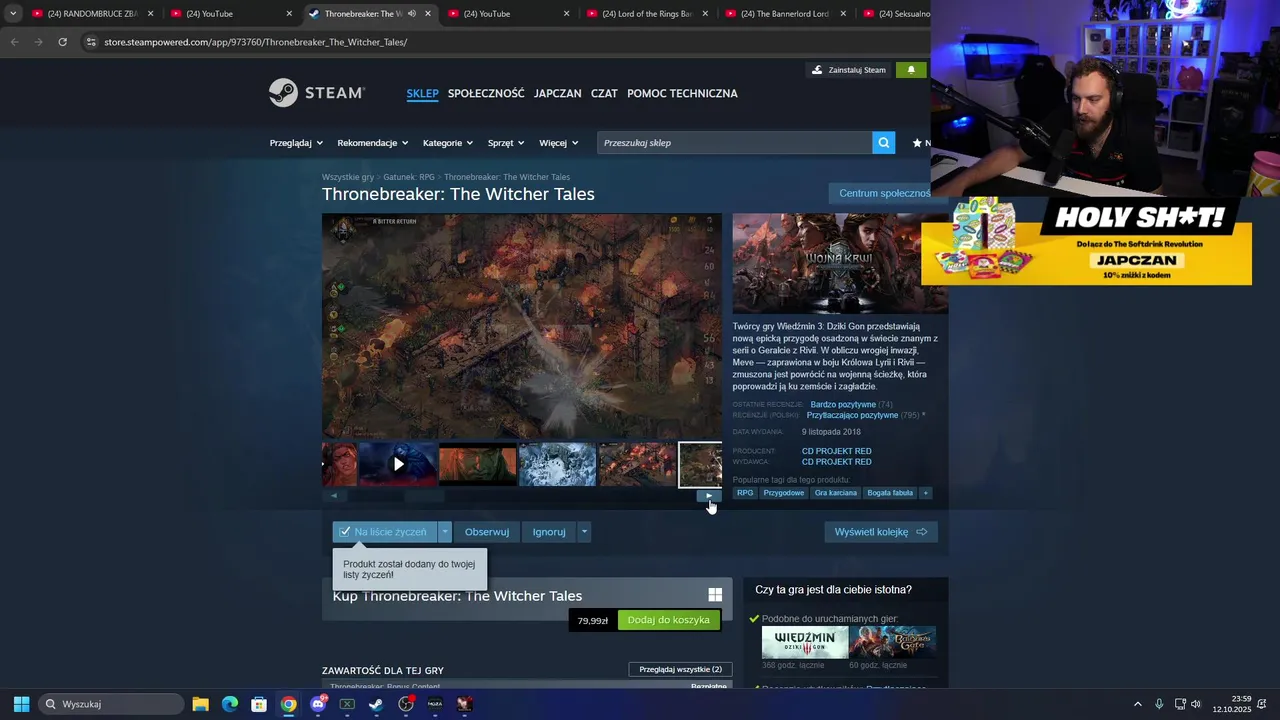Open Microsoft Store from the taskbar
The image size is (1280, 720).
[259, 704]
